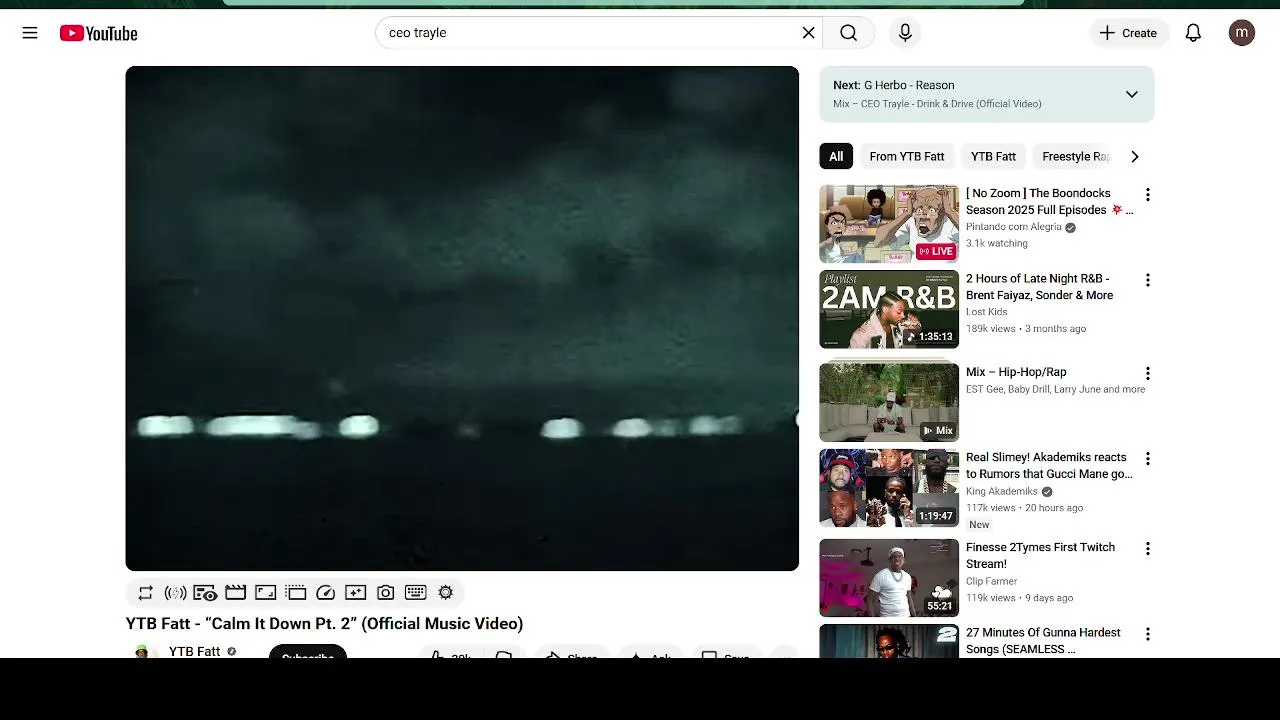The height and width of the screenshot is (720, 1280).
Task: Select the 'Freestyle Rap' chip
Action: (x=1076, y=156)
